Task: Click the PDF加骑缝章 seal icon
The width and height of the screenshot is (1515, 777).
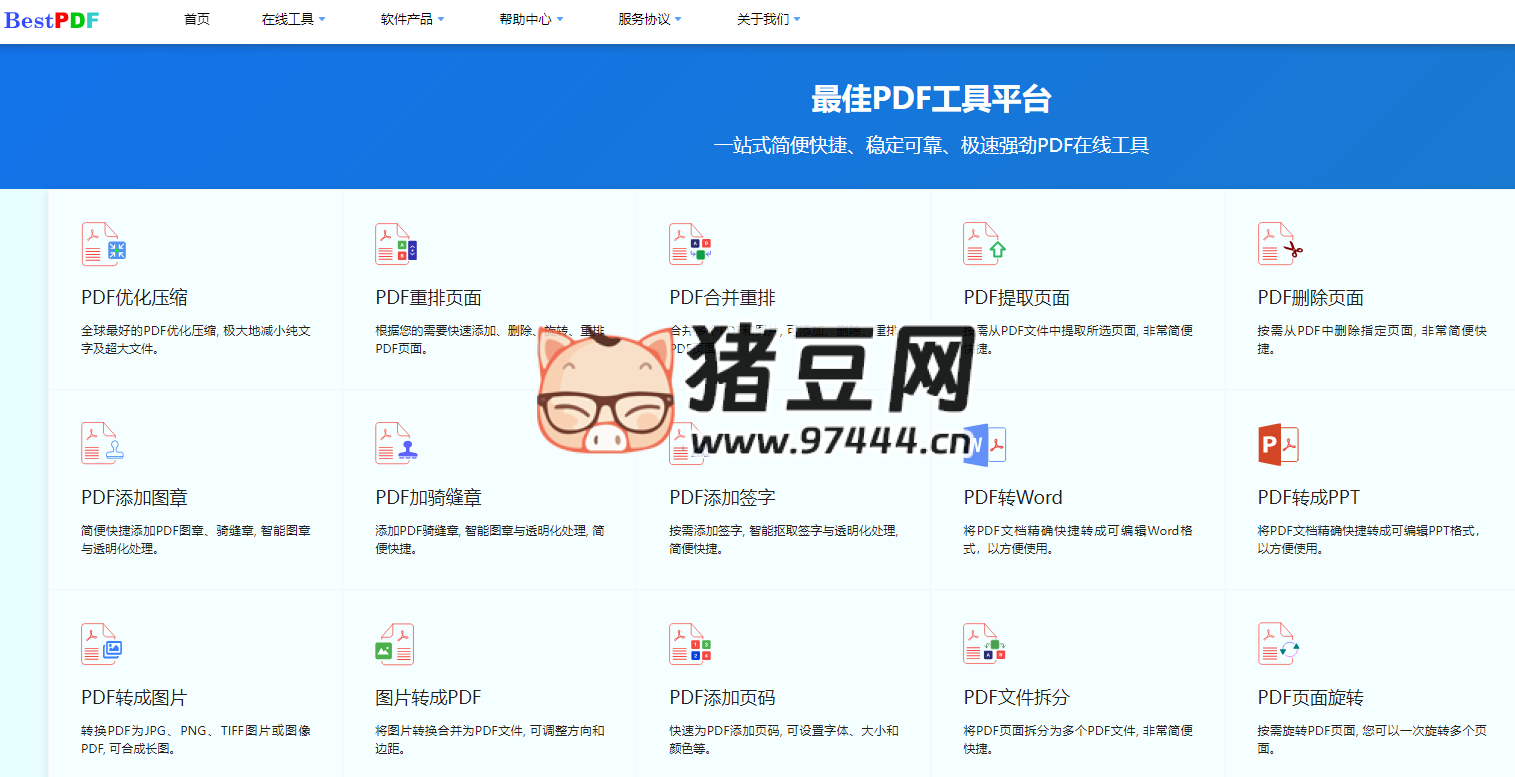Action: click(395, 443)
